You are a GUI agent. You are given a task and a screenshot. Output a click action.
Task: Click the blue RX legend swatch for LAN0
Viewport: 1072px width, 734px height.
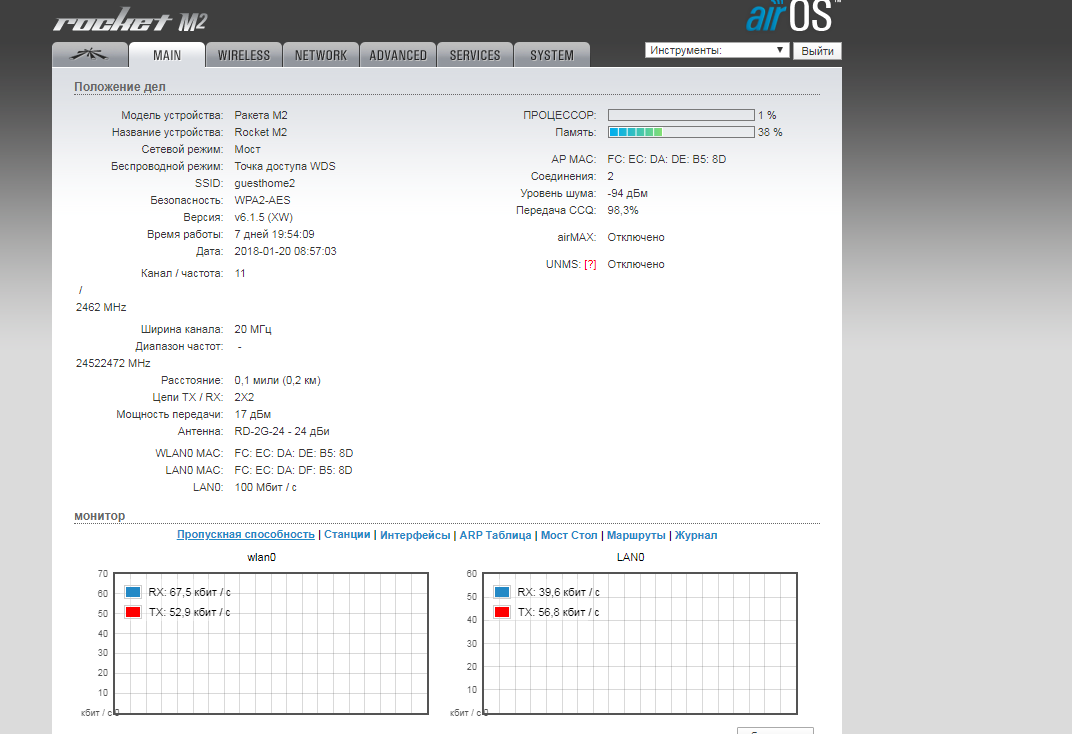502,592
